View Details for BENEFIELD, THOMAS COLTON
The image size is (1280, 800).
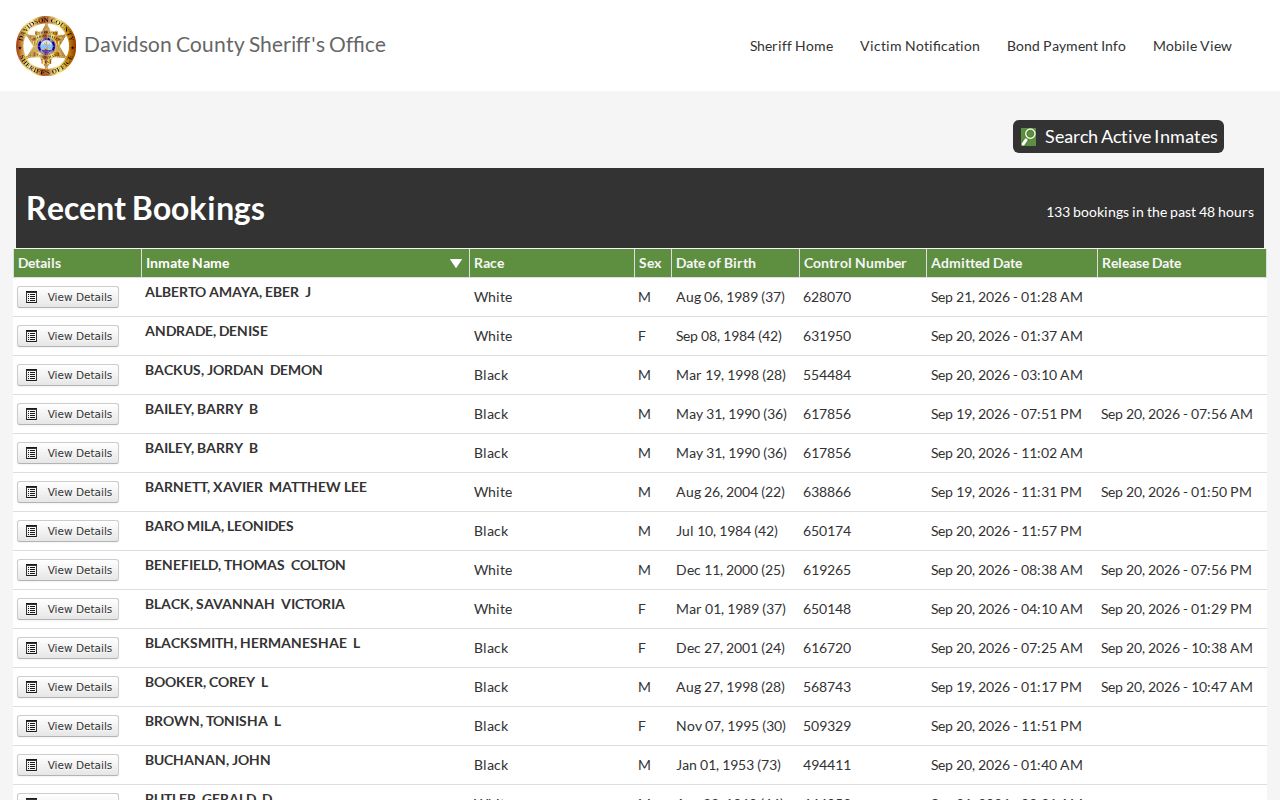coord(68,570)
